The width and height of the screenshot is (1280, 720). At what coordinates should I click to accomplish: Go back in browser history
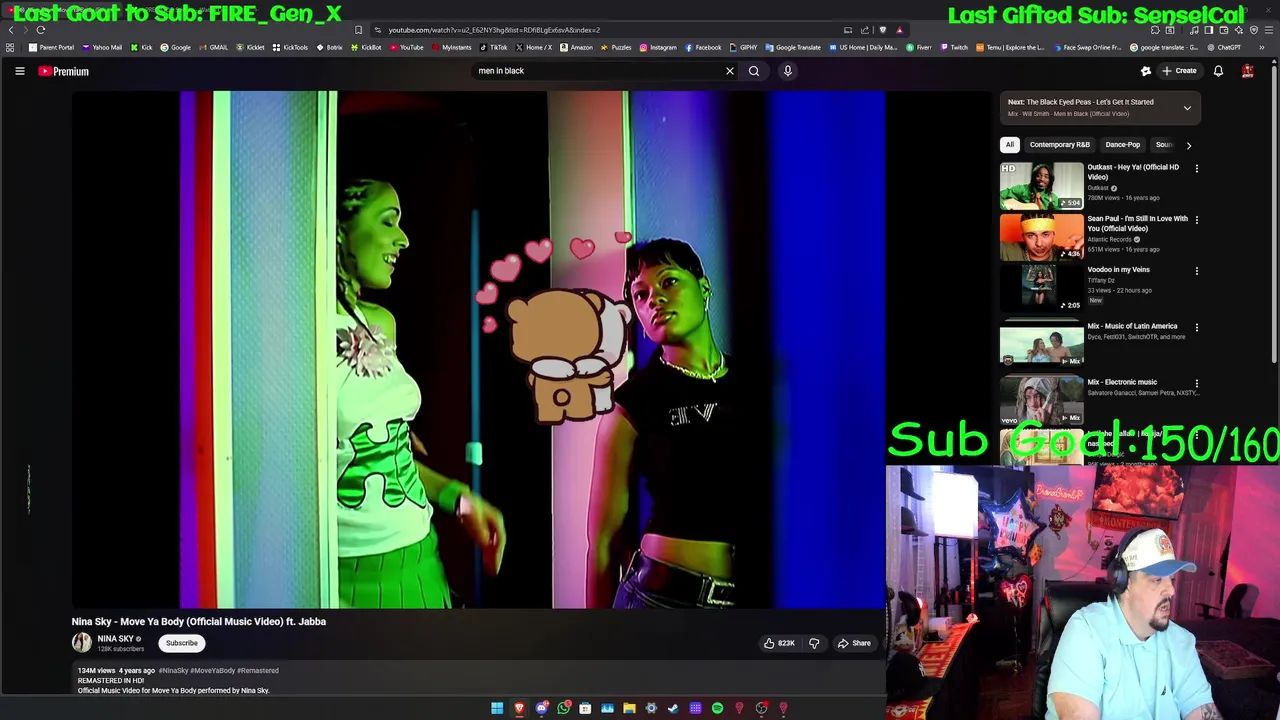11,30
